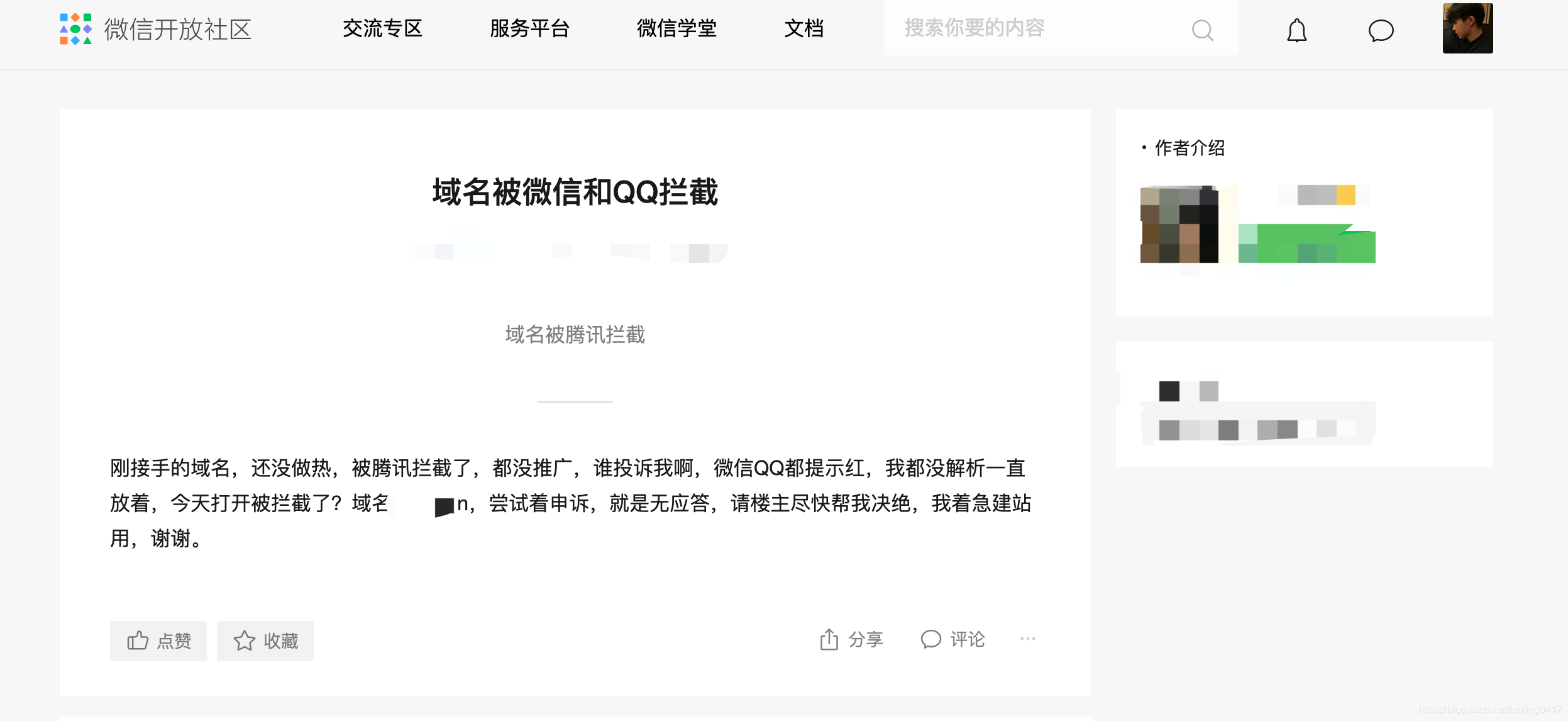
Task: Click the 评论 text link
Action: [x=968, y=639]
